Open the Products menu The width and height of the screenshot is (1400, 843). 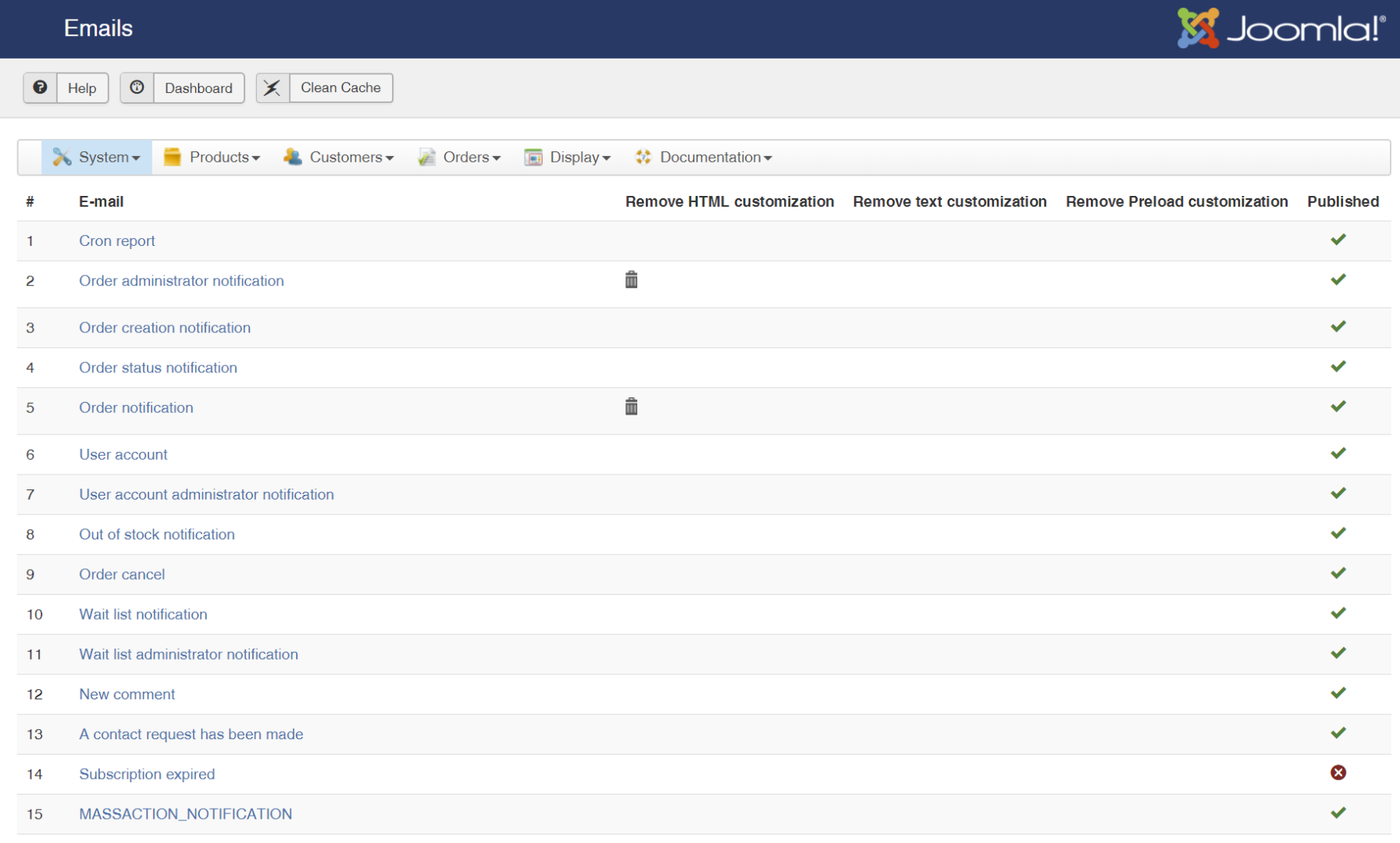pos(212,158)
